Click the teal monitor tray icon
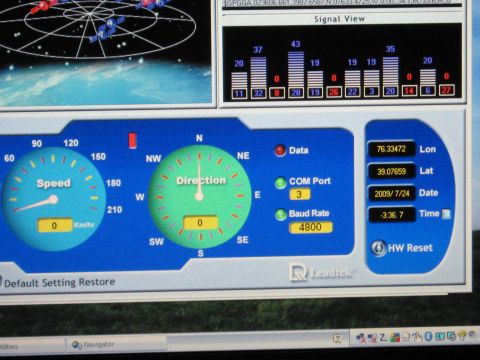 pyautogui.click(x=440, y=336)
